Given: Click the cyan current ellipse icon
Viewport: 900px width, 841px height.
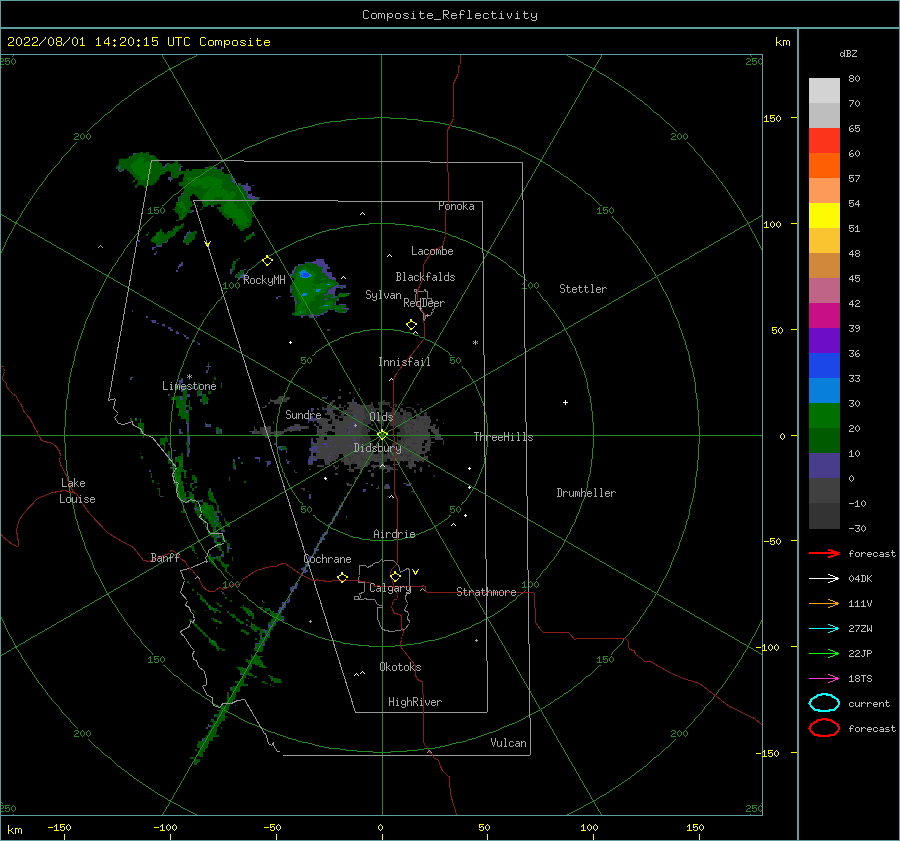Looking at the screenshot, I should [x=824, y=703].
